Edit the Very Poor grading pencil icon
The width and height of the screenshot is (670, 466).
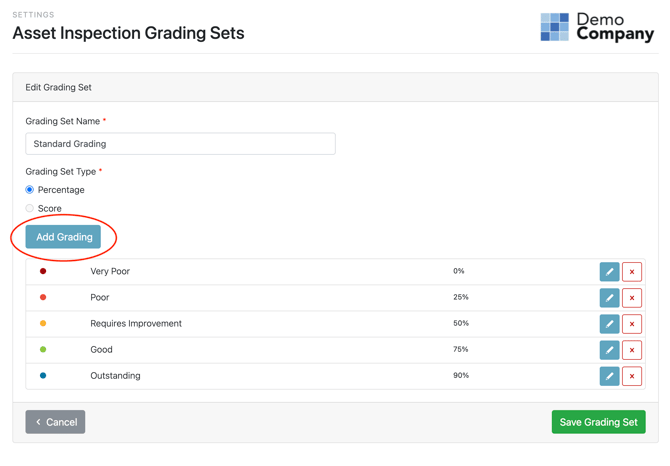click(609, 272)
